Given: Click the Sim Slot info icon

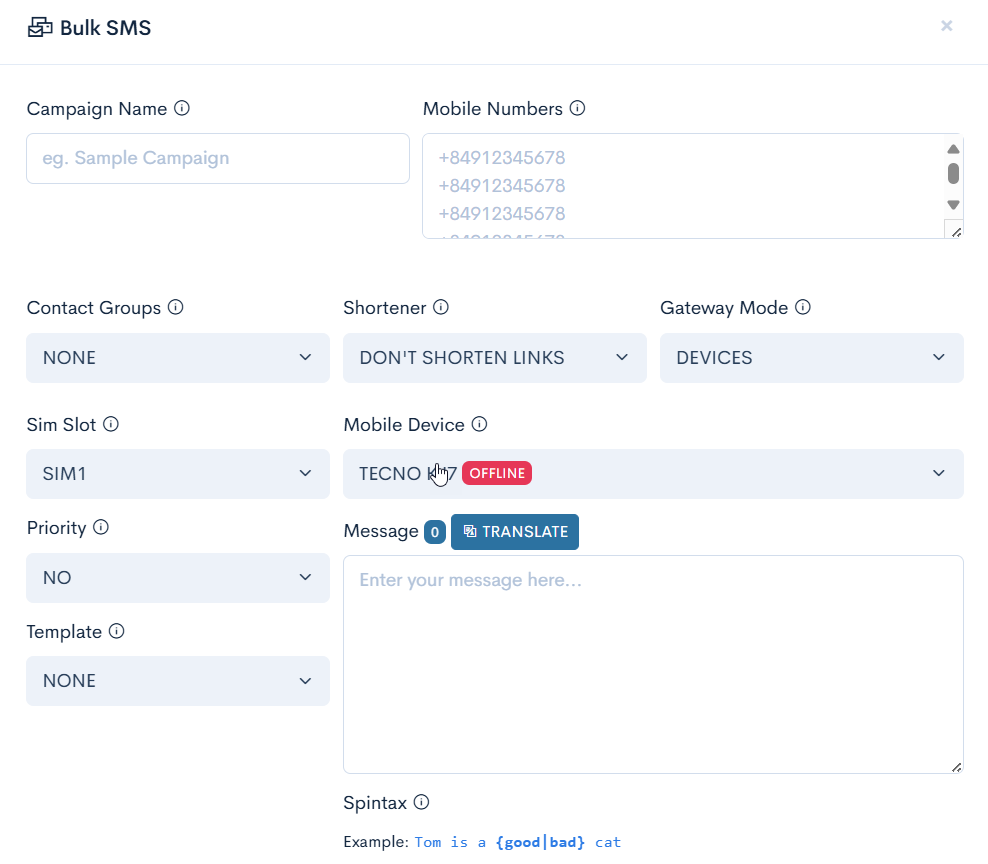Looking at the screenshot, I should tap(110, 424).
